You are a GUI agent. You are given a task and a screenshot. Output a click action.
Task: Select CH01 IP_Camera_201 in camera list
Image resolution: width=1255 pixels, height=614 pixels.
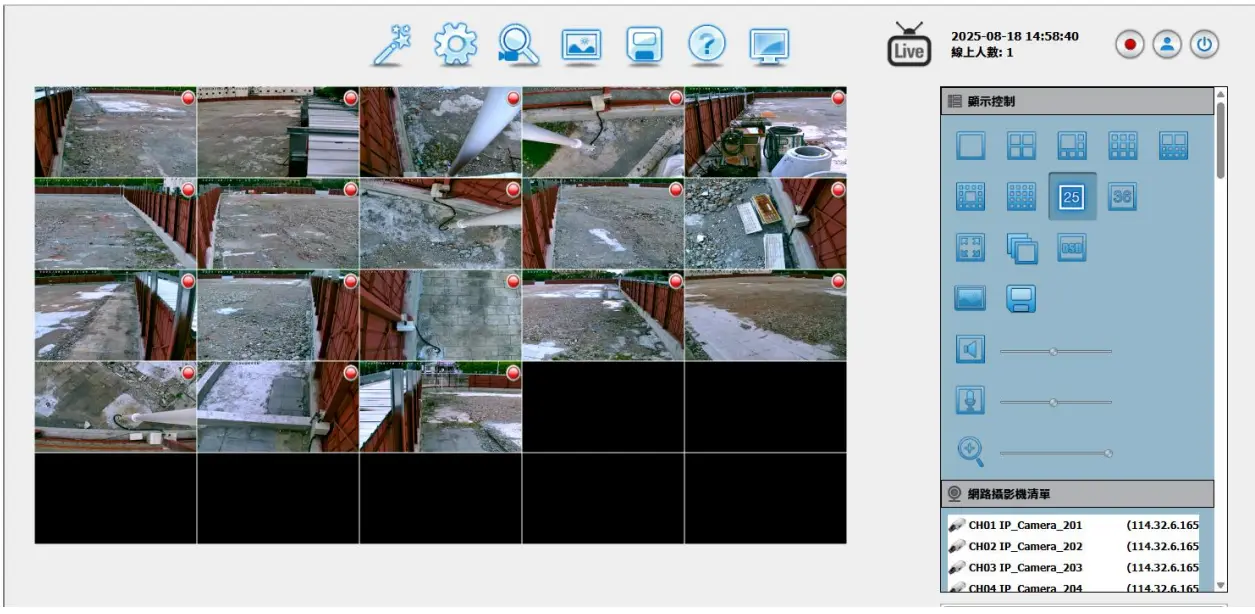pyautogui.click(x=1026, y=525)
